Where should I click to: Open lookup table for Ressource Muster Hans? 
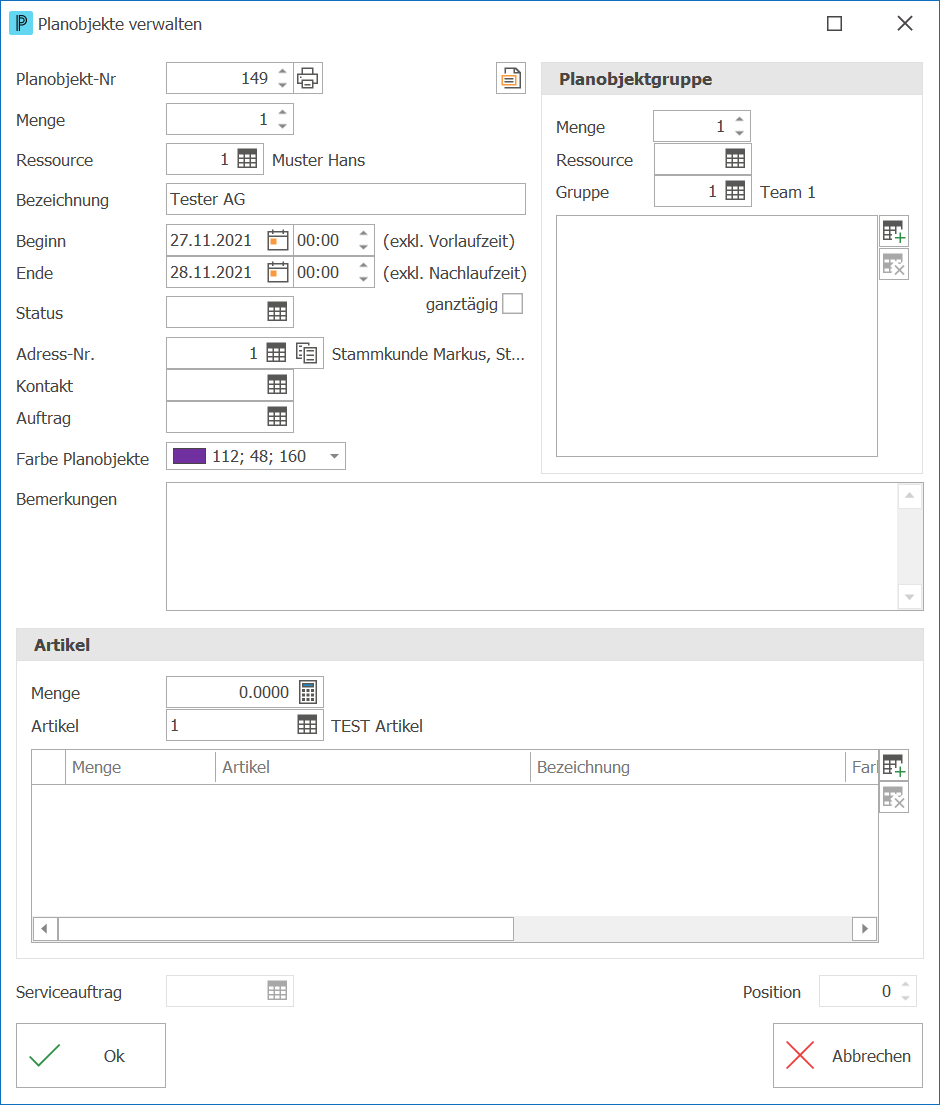(247, 159)
